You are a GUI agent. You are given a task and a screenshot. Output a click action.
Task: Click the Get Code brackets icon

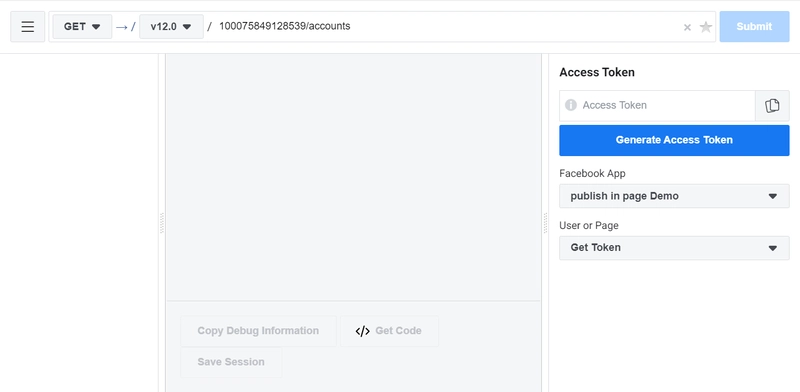(x=362, y=331)
